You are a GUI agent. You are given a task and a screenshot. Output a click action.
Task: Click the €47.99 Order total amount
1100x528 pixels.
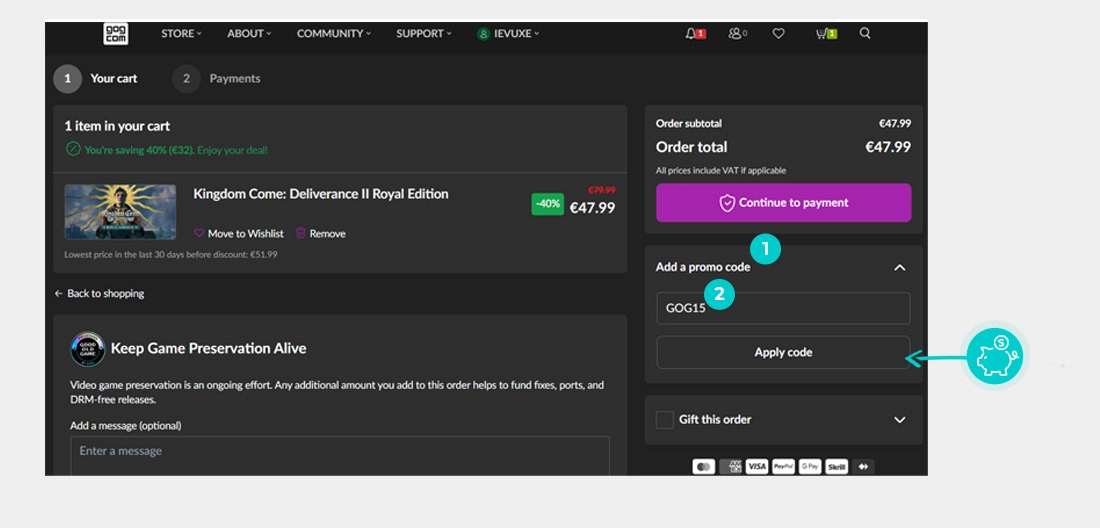pos(887,147)
